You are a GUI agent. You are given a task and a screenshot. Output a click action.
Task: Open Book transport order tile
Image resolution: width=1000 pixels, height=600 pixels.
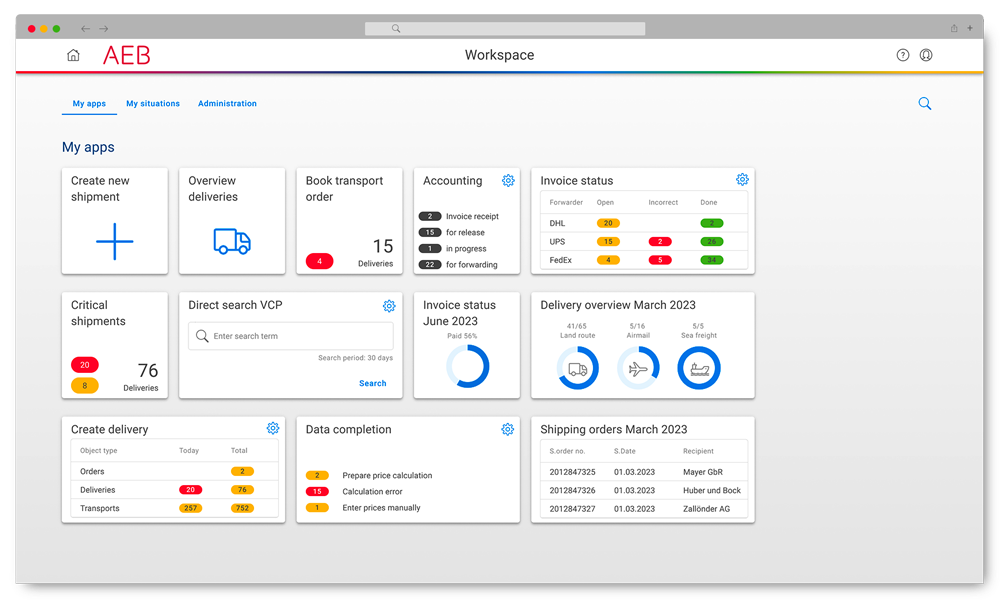click(x=349, y=221)
